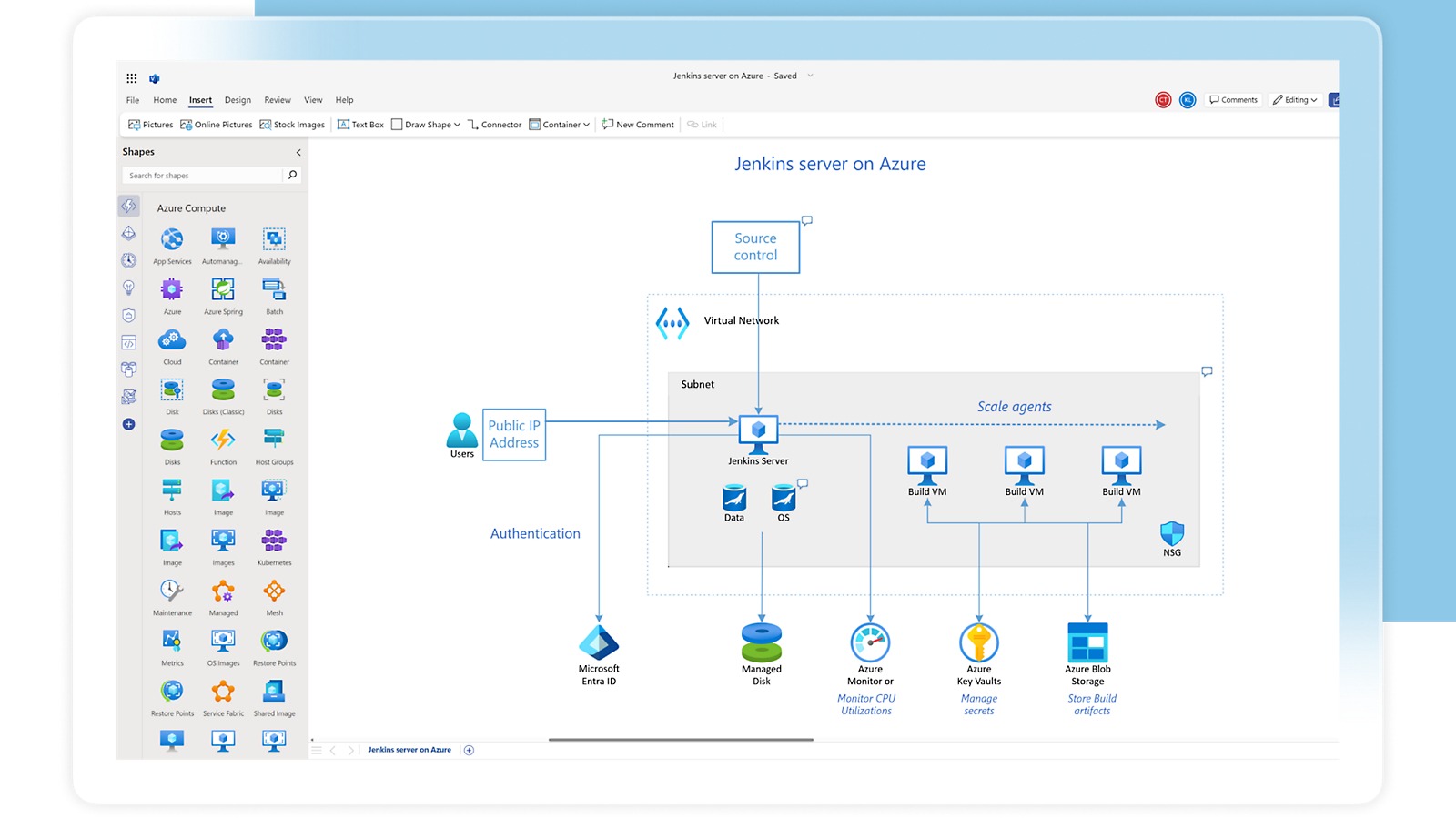Switch to the Review tab
This screenshot has height=819, width=1456.
click(x=278, y=100)
